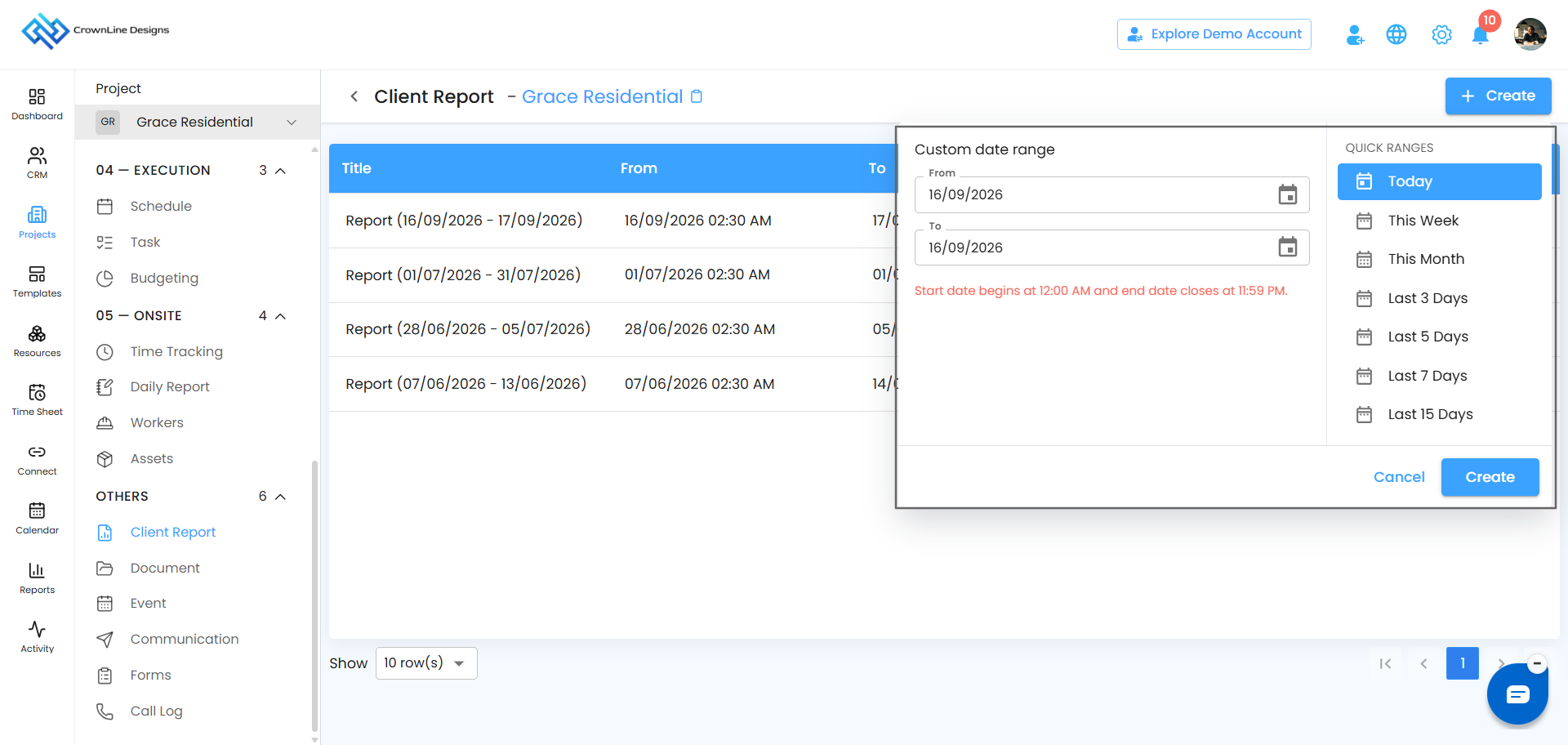Go to Time Sheet in sidebar

[38, 399]
